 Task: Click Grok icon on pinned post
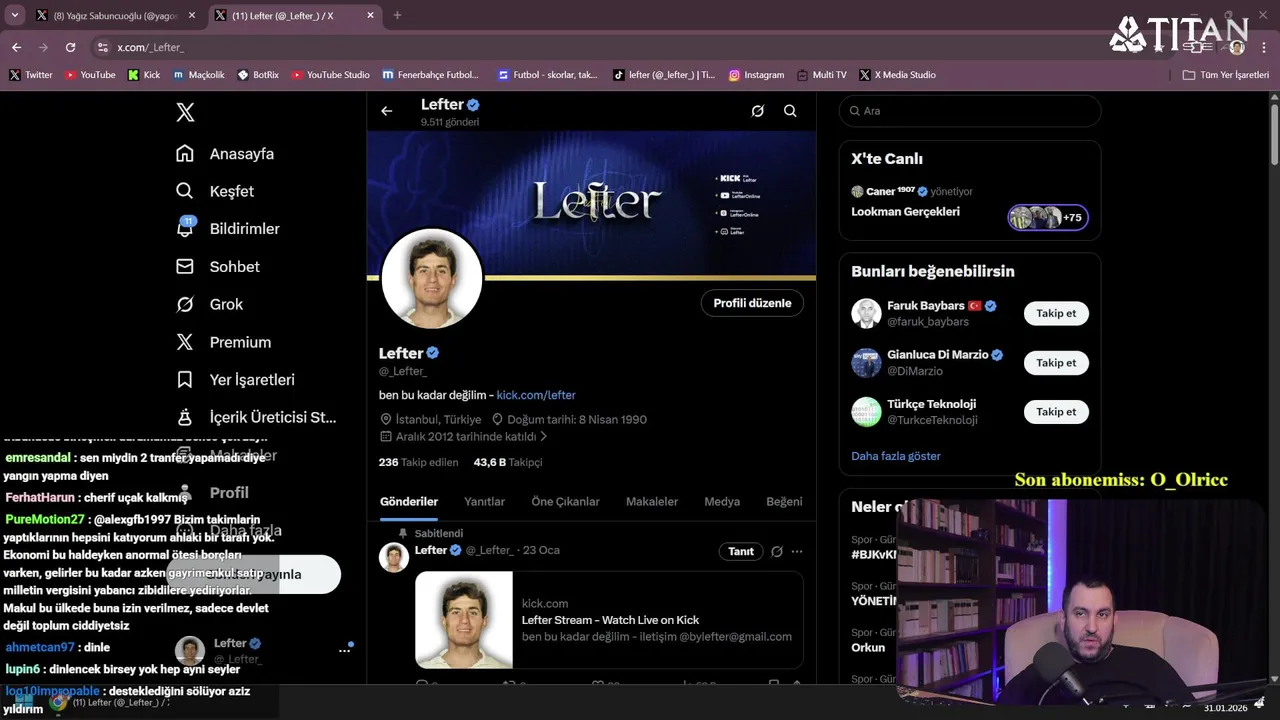[x=776, y=551]
